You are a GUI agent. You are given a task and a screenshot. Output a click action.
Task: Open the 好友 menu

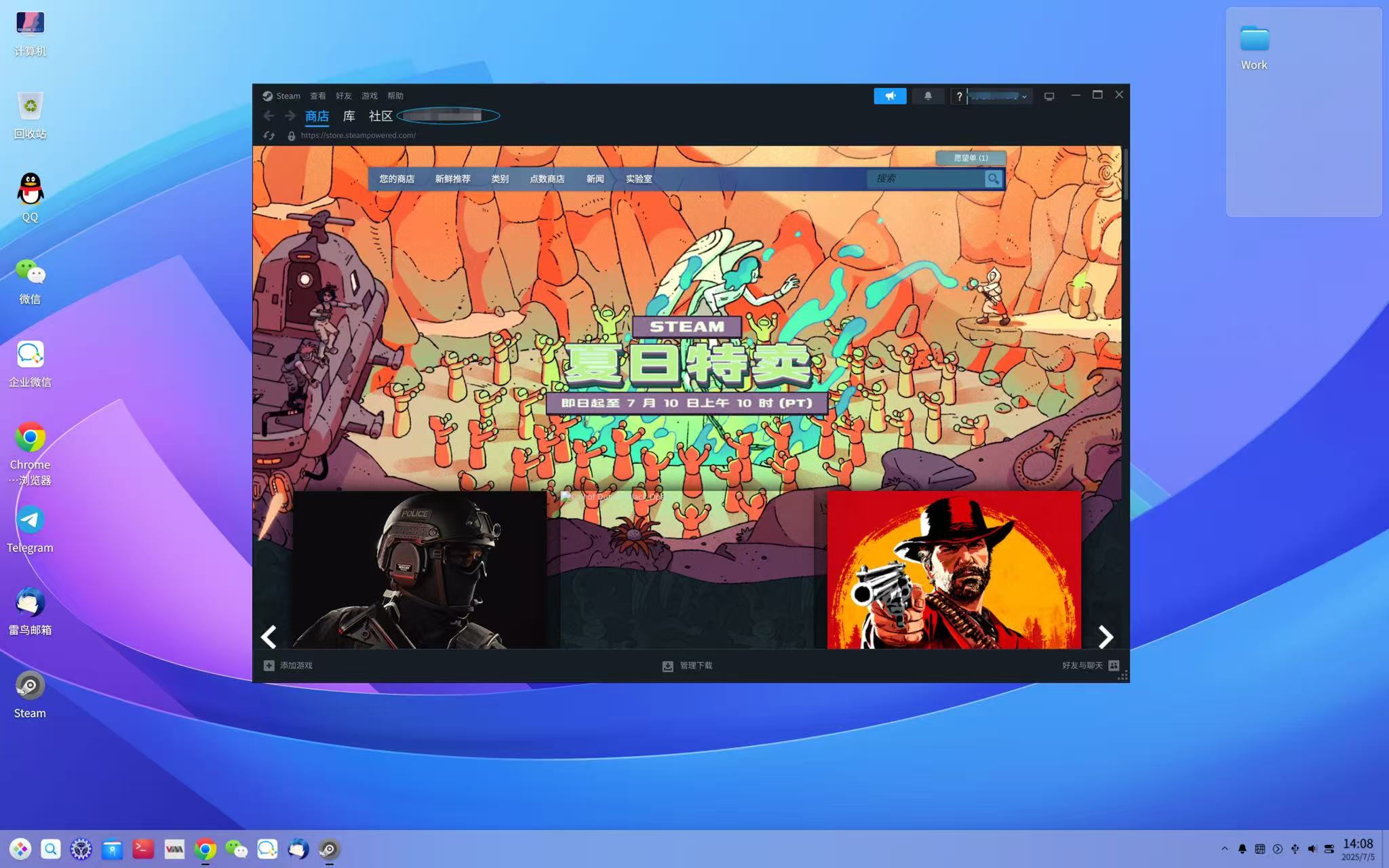pyautogui.click(x=343, y=96)
